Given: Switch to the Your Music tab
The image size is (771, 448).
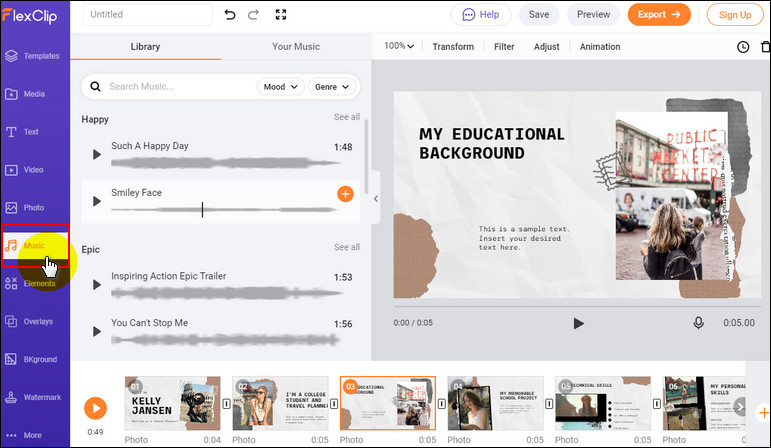Looking at the screenshot, I should (x=296, y=47).
